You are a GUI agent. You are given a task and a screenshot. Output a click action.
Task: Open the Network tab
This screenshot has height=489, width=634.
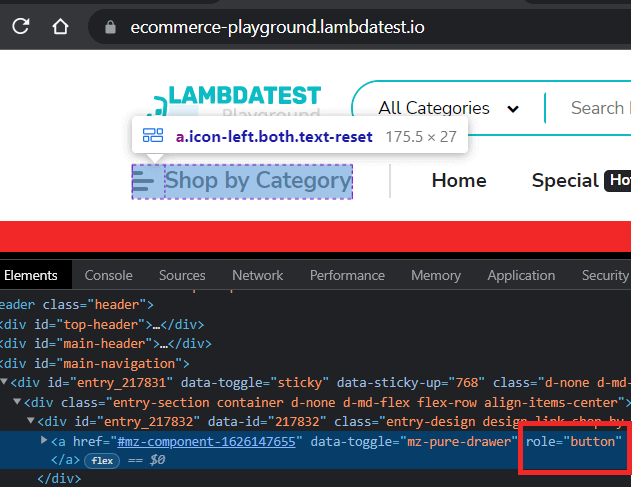tap(258, 275)
